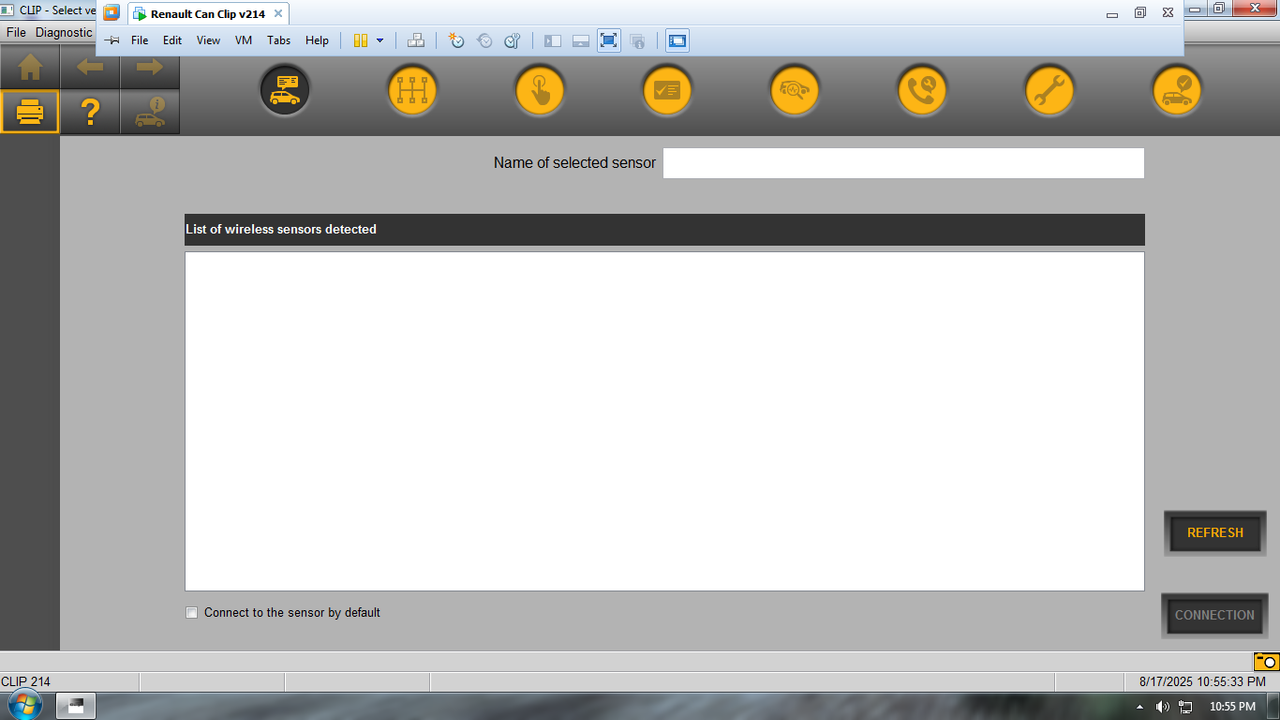Go back with the left arrow icon
This screenshot has height=720, width=1280.
coord(90,69)
